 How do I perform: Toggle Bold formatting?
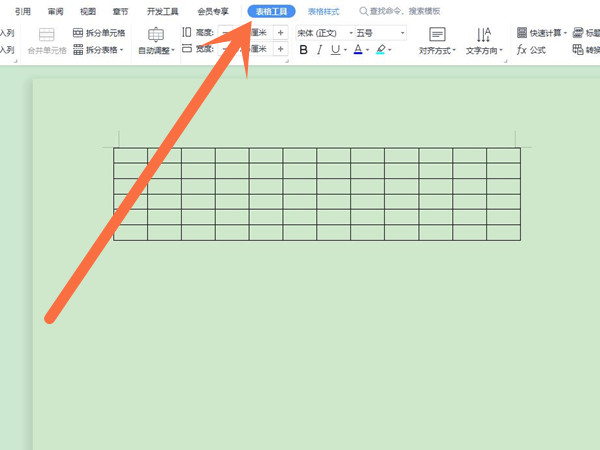[x=304, y=50]
